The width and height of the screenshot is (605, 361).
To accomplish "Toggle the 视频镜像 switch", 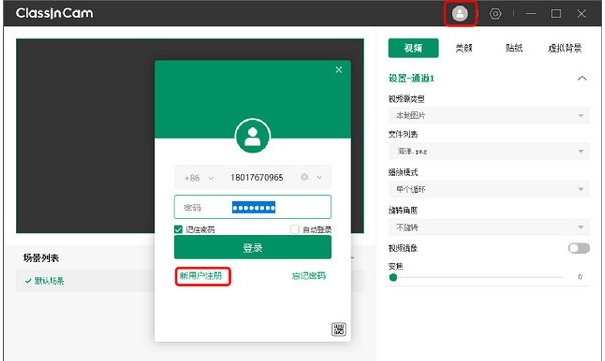I will pos(578,248).
